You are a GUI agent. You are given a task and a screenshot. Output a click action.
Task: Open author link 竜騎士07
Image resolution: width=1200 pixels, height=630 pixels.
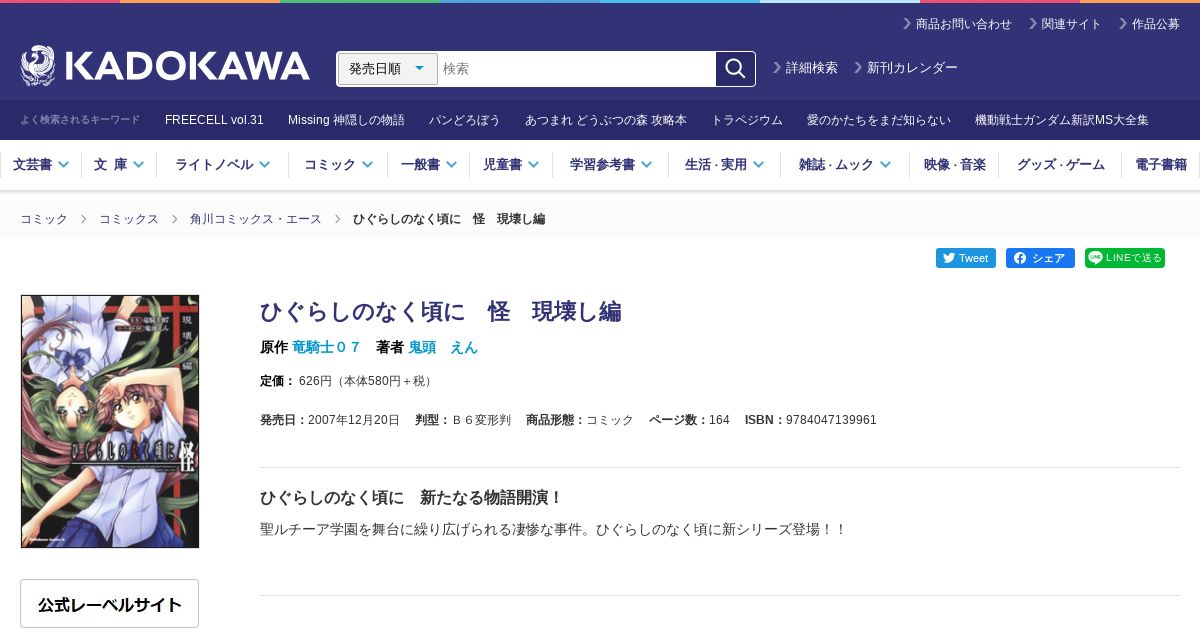coord(326,347)
